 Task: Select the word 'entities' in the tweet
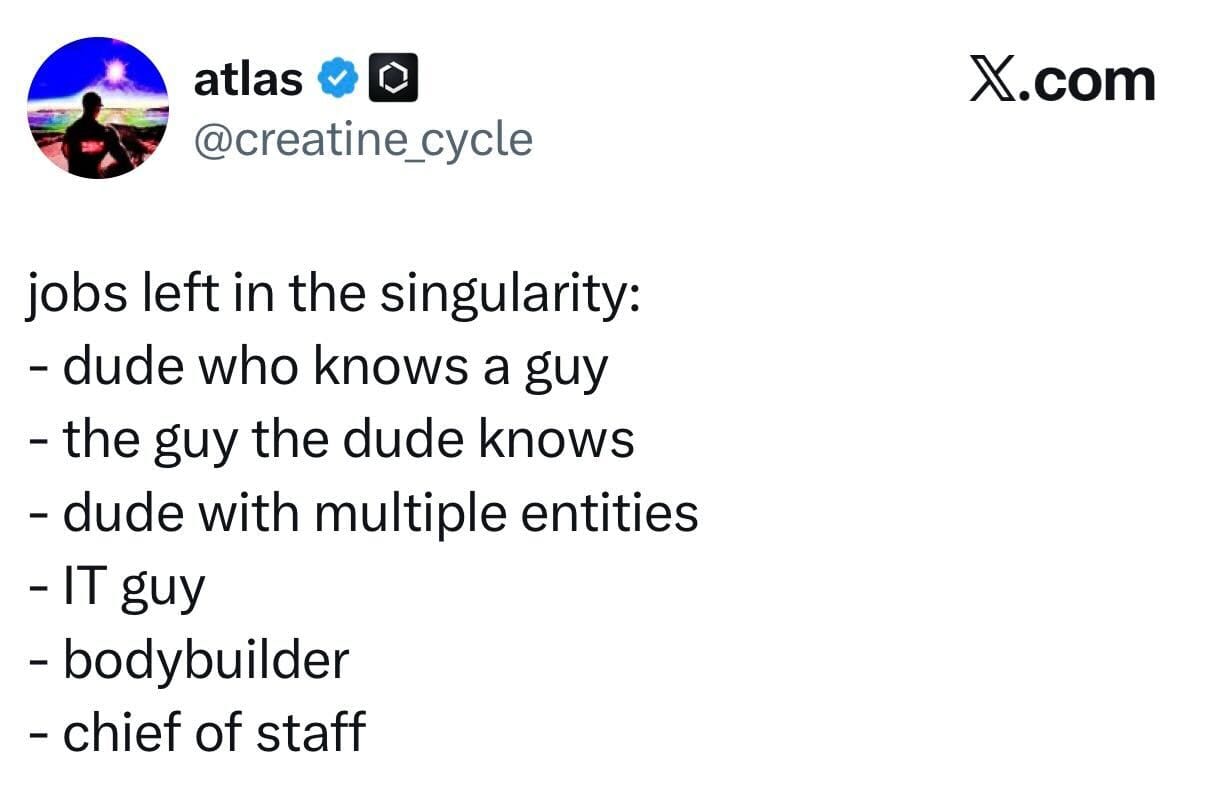[x=619, y=514]
